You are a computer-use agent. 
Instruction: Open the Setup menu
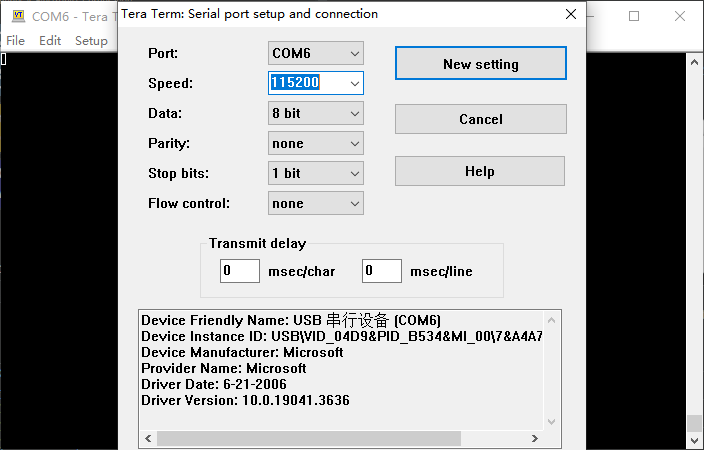pyautogui.click(x=91, y=41)
